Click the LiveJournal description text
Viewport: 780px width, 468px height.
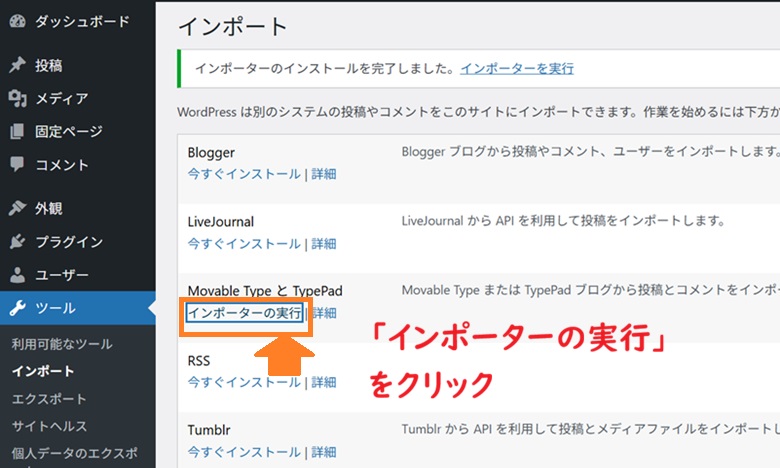pos(563,220)
